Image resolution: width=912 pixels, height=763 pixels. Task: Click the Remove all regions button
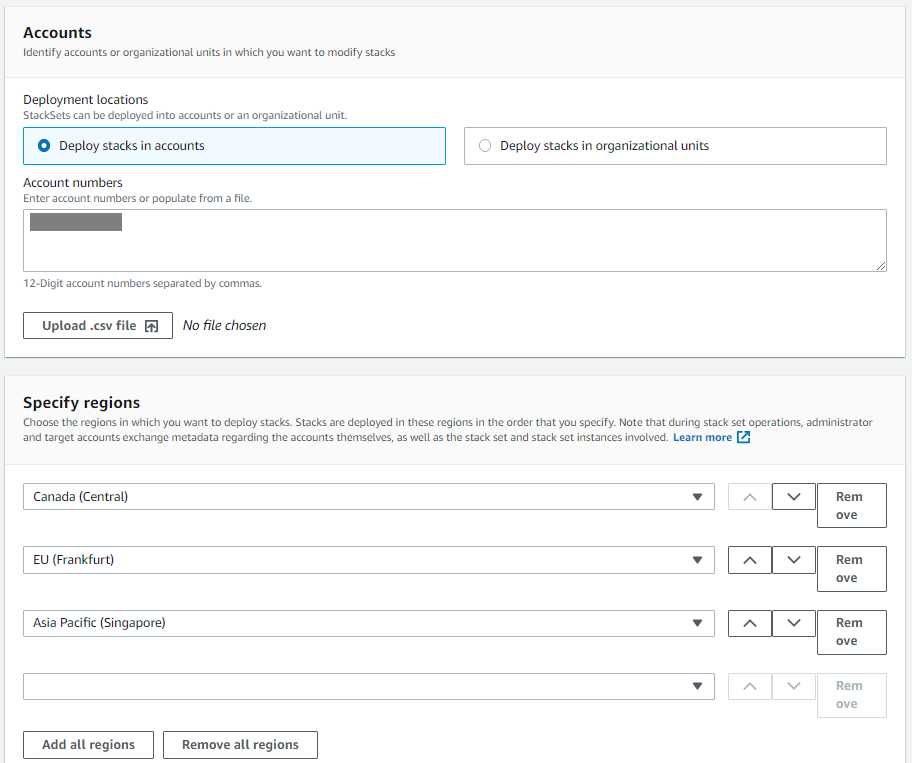click(x=240, y=744)
